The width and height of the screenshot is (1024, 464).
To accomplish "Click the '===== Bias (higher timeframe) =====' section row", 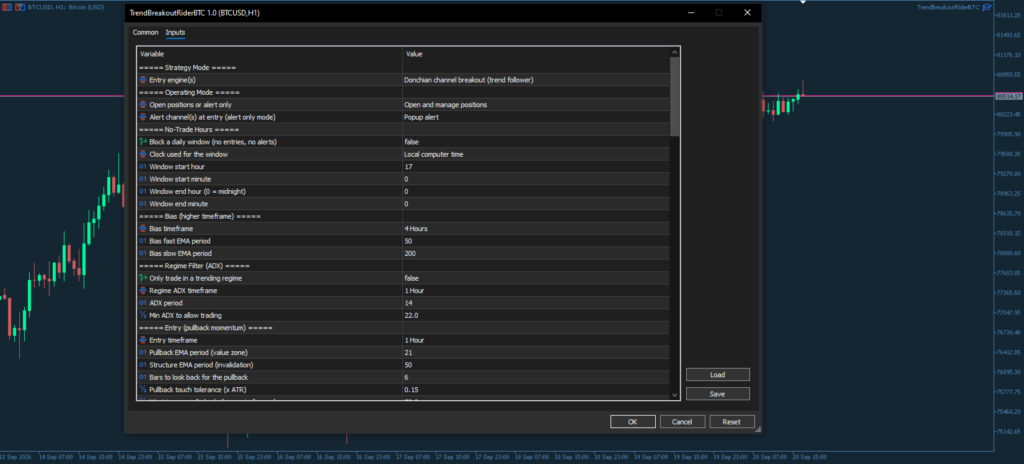I will click(404, 216).
